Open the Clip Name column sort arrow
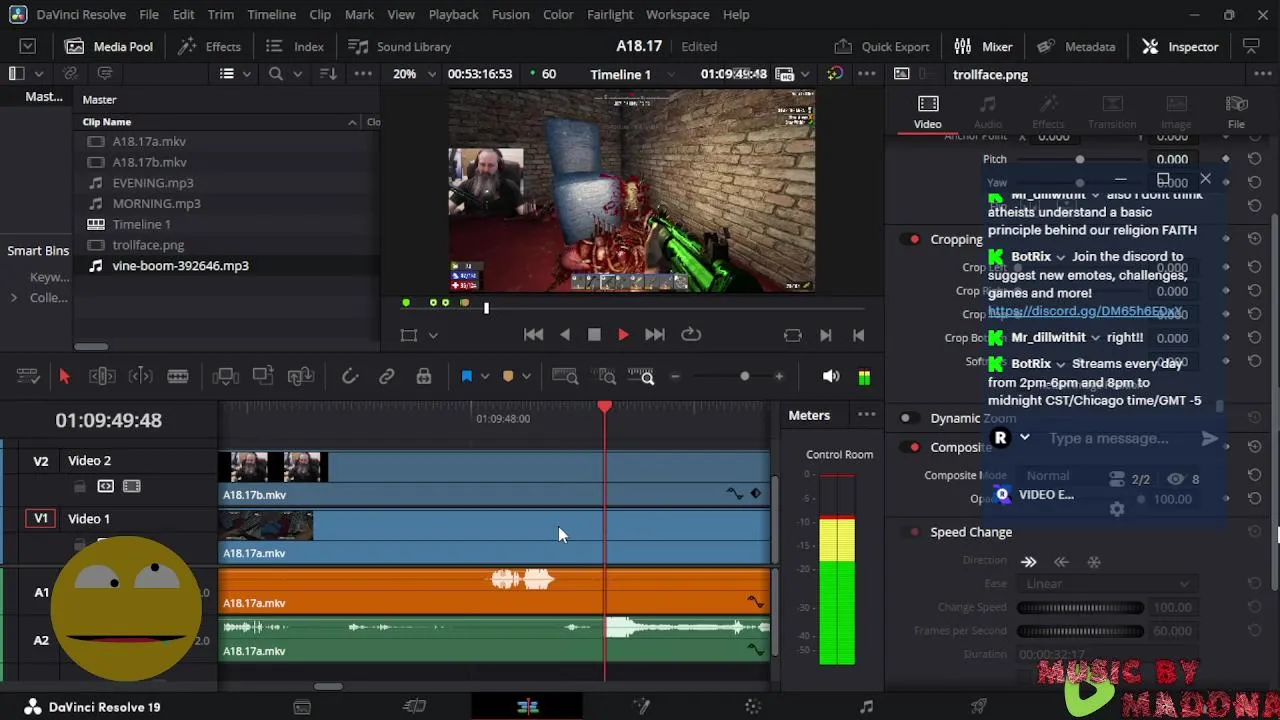The height and width of the screenshot is (720, 1280). coord(352,122)
